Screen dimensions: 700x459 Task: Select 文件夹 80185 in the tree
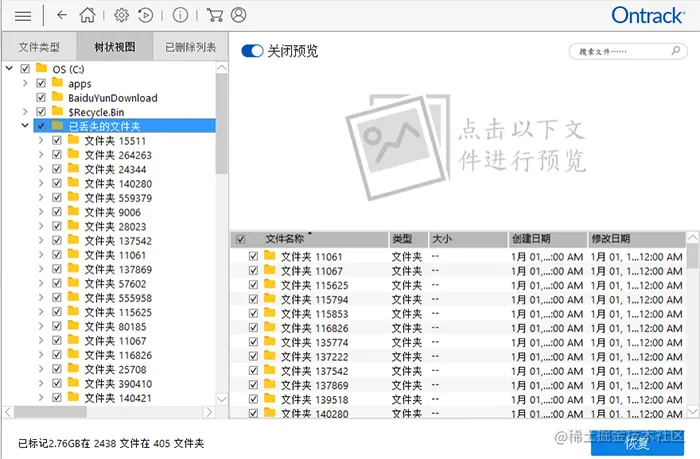click(x=115, y=326)
